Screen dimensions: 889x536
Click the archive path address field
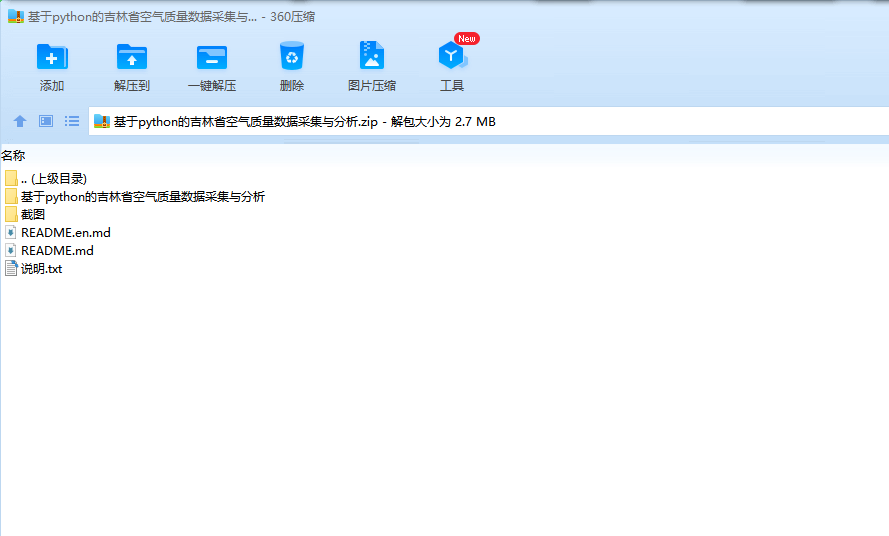pyautogui.click(x=488, y=121)
